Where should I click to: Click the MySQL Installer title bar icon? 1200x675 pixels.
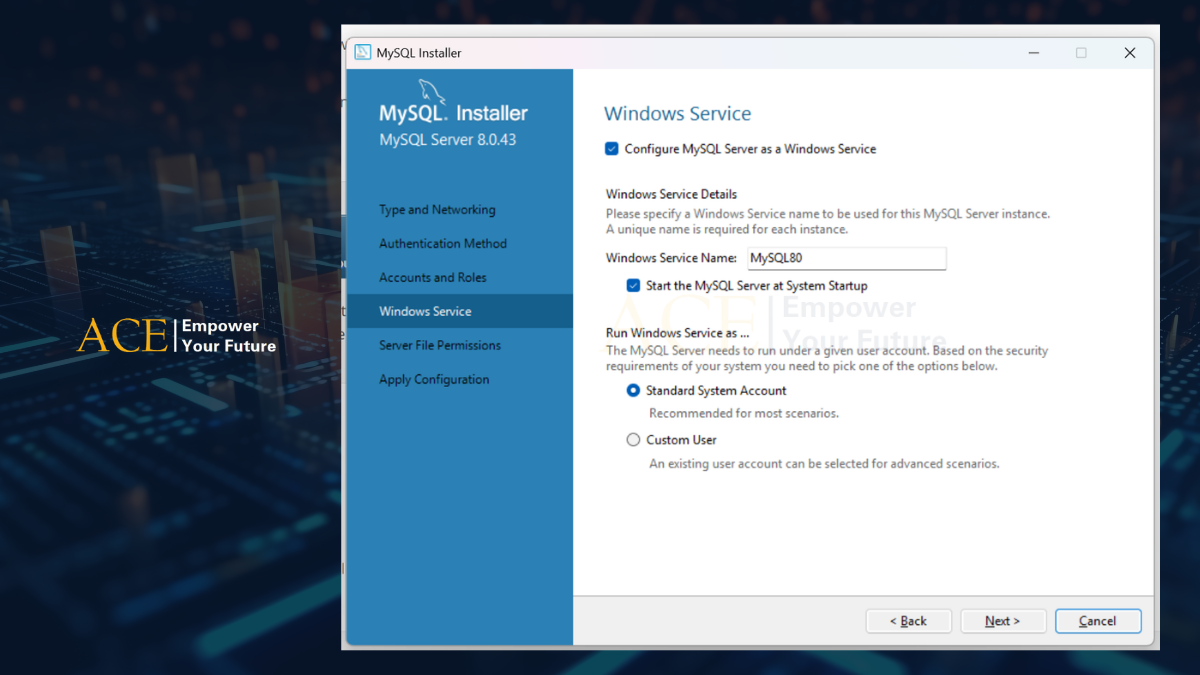tap(362, 53)
